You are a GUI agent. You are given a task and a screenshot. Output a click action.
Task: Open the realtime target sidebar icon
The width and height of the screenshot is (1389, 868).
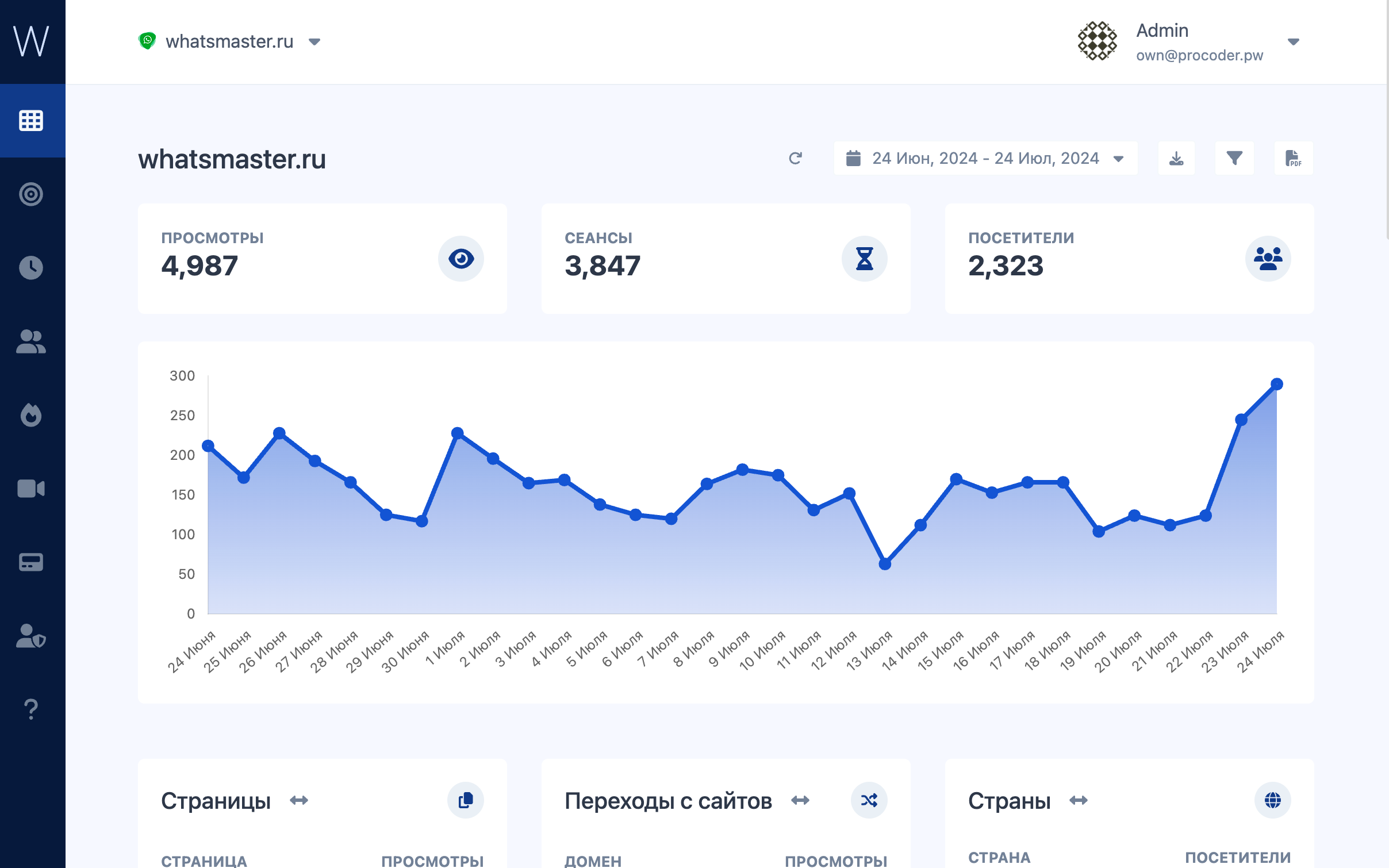[31, 194]
